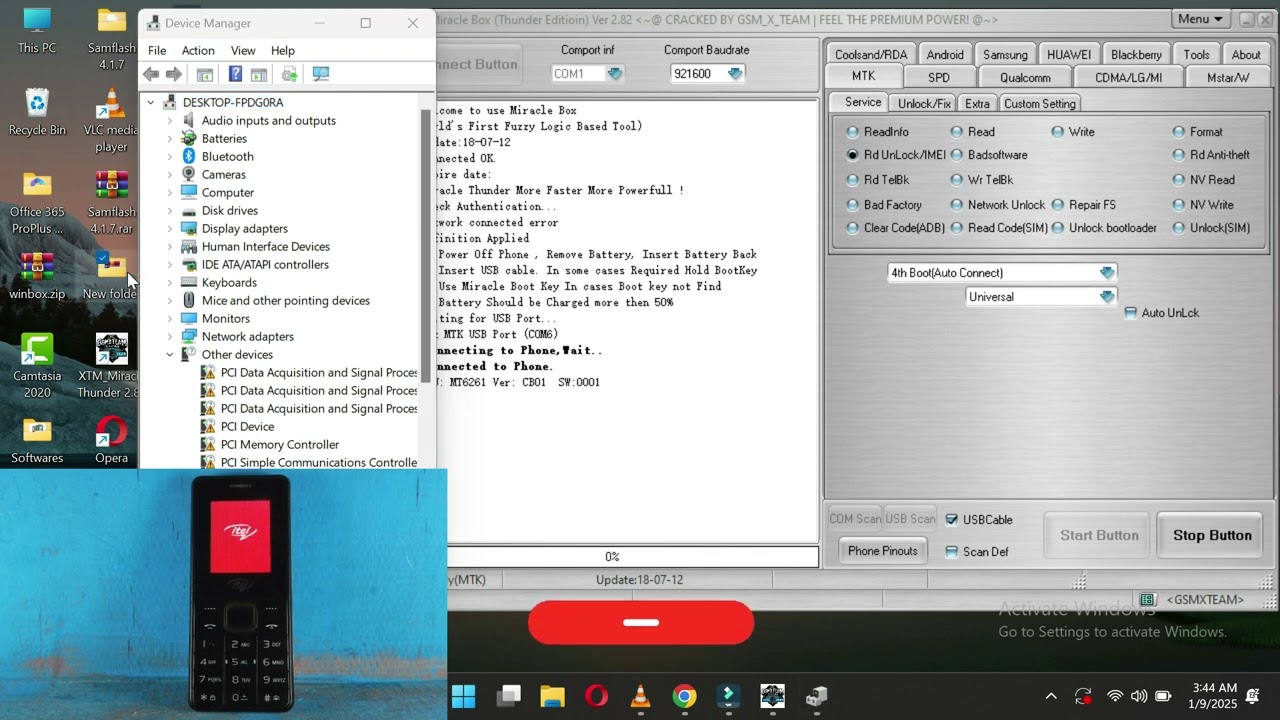Collapse the Other devices node
Screen dimensions: 1280x720
click(x=169, y=355)
